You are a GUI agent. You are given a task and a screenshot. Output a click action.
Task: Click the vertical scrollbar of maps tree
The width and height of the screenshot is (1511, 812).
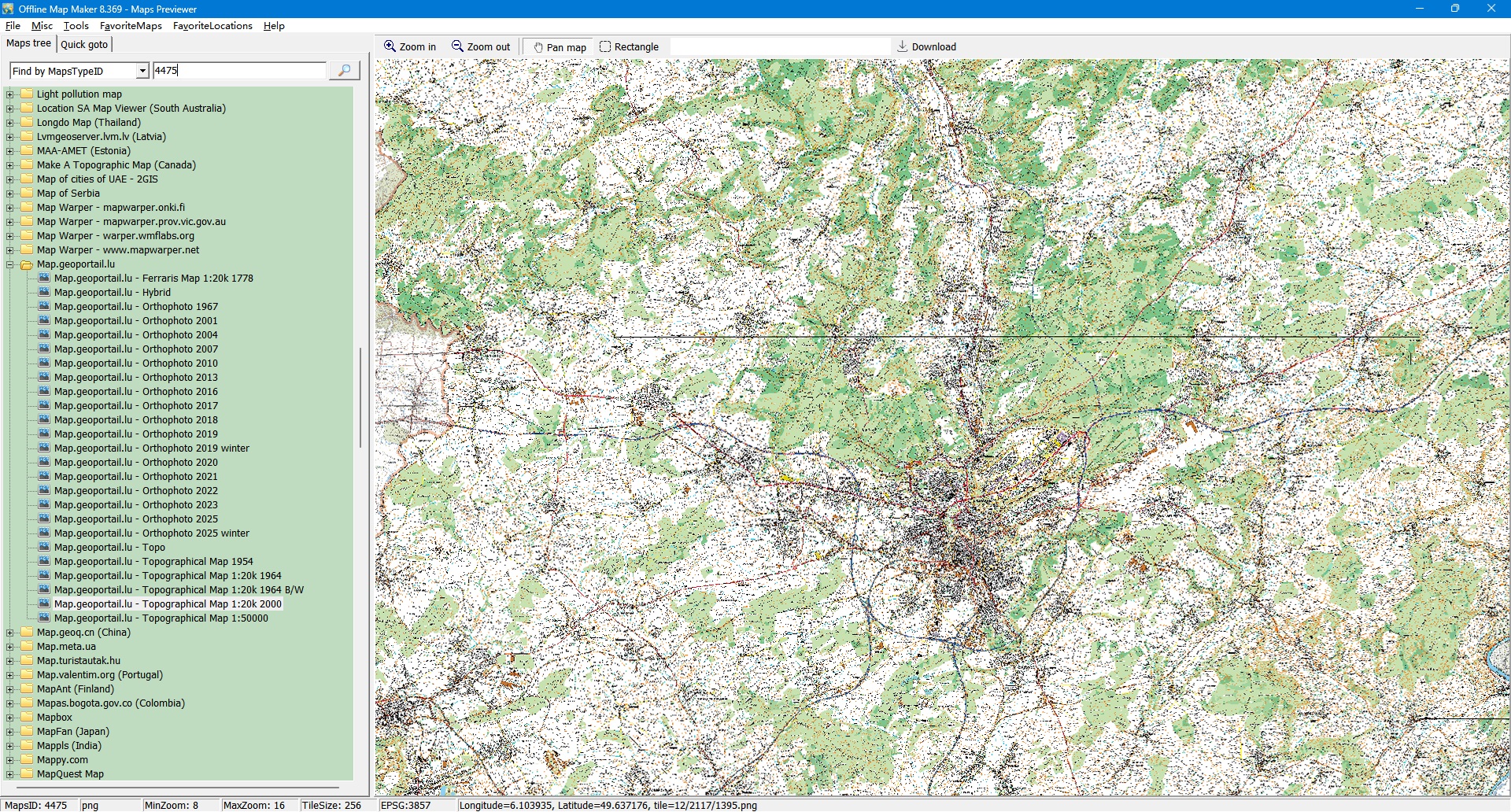tap(360, 397)
